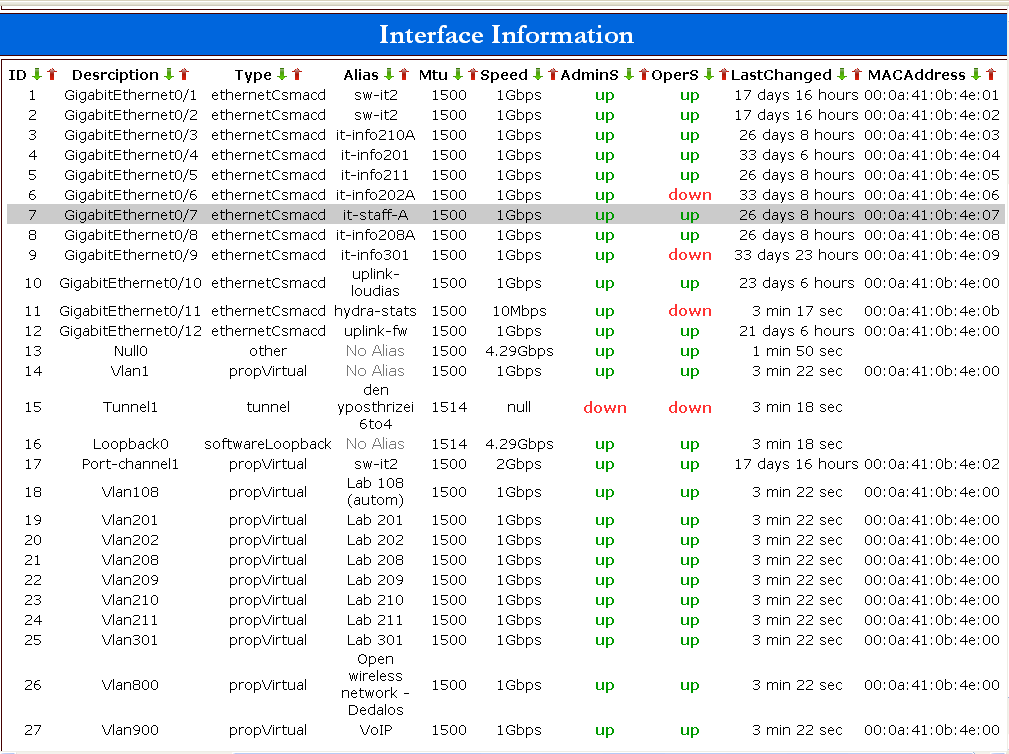The width and height of the screenshot is (1009, 754).
Task: Sort Speed column with green arrow
Action: [538, 75]
